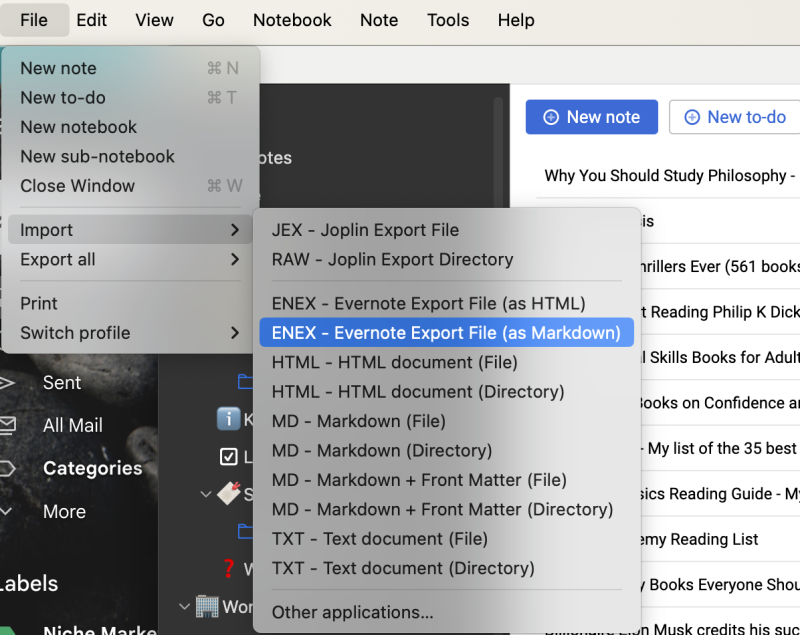Open the Export all submenu
This screenshot has height=635, width=800.
pyautogui.click(x=60, y=259)
